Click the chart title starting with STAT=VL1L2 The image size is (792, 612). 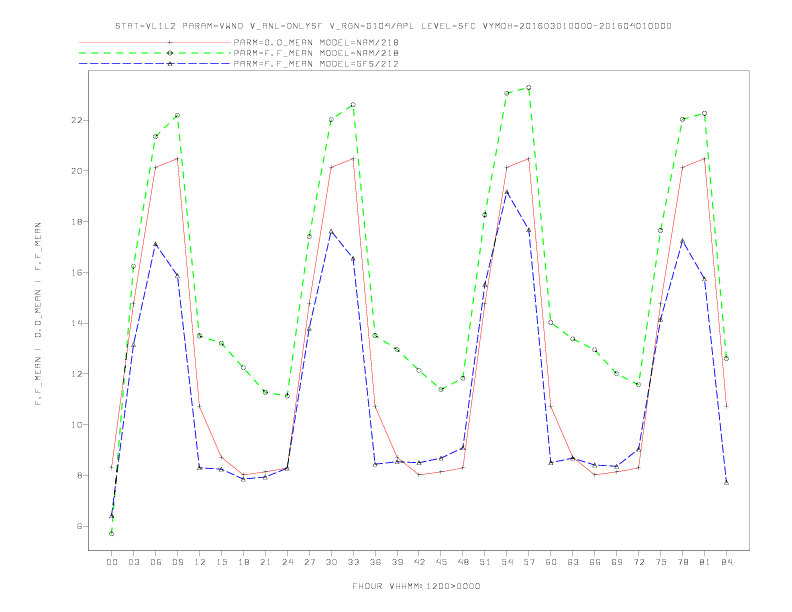[393, 26]
